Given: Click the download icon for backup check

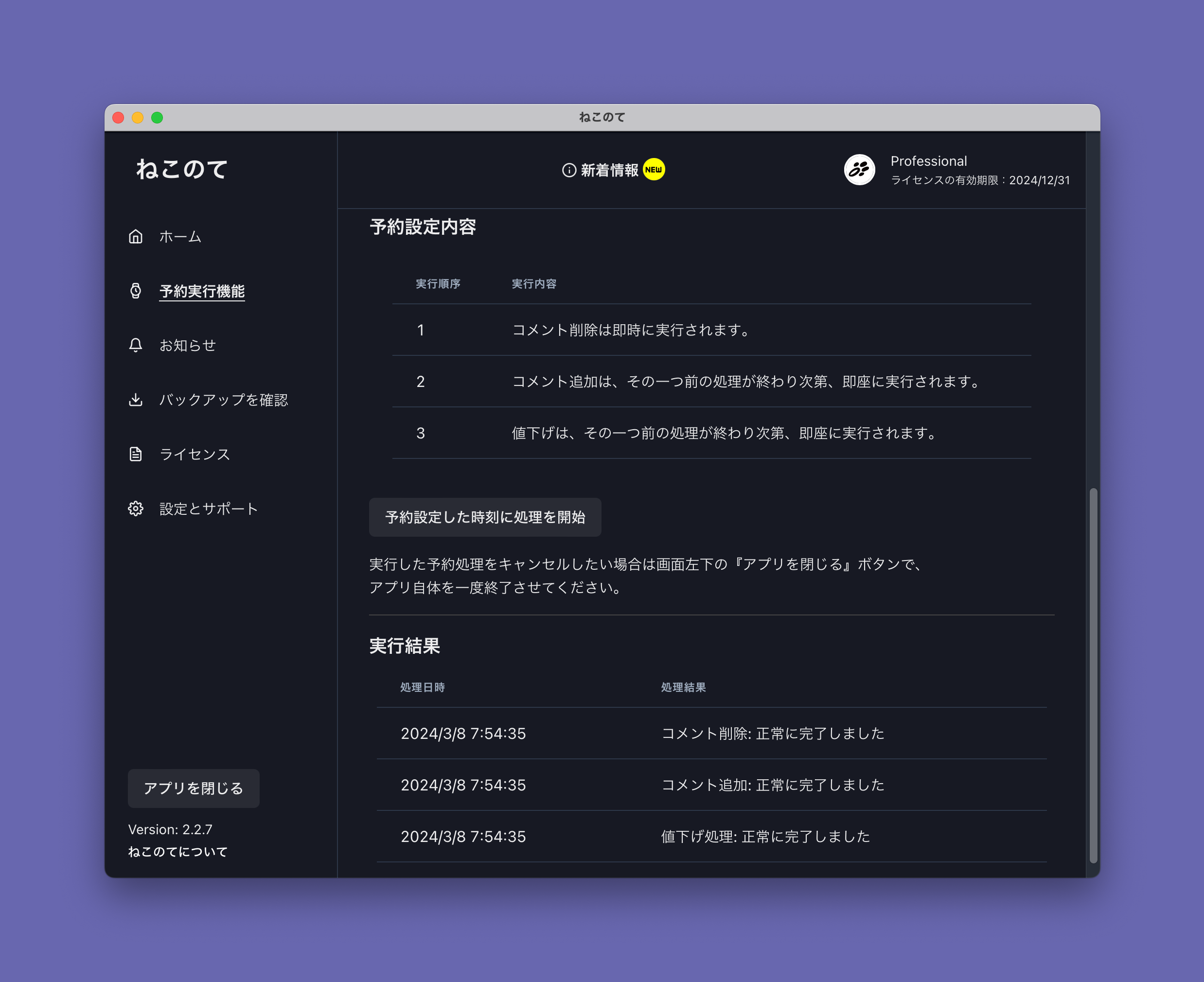Looking at the screenshot, I should click(x=136, y=400).
